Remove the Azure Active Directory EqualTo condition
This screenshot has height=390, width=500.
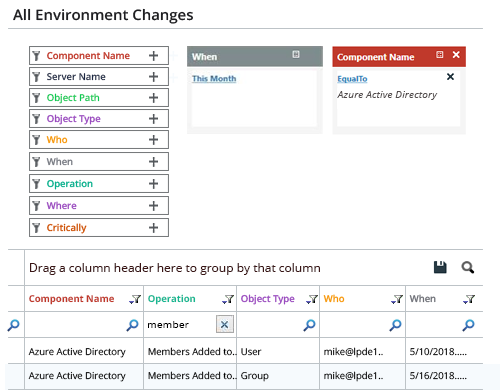(x=450, y=77)
